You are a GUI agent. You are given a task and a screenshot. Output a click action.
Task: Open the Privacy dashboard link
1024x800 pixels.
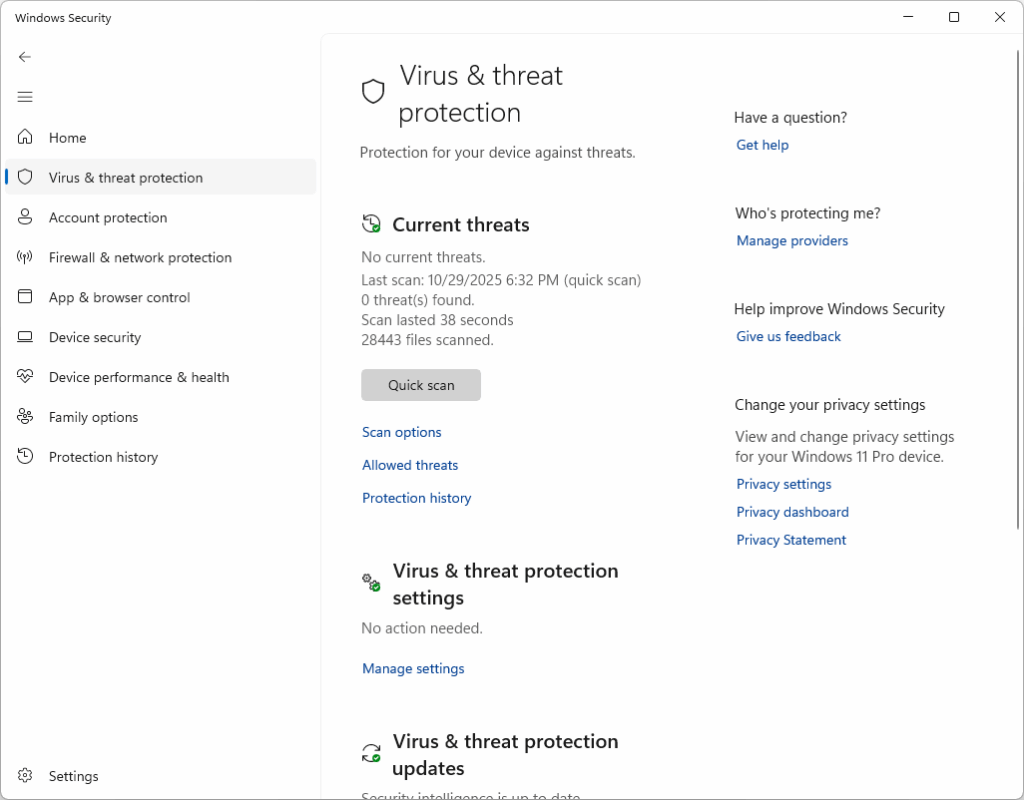pyautogui.click(x=792, y=512)
